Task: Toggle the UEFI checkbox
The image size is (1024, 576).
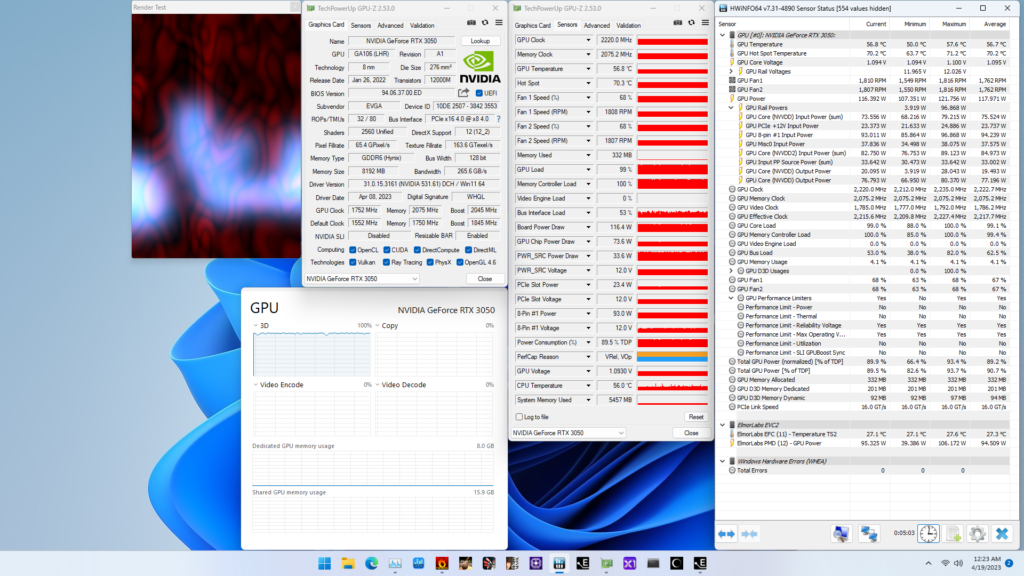Action: click(479, 93)
